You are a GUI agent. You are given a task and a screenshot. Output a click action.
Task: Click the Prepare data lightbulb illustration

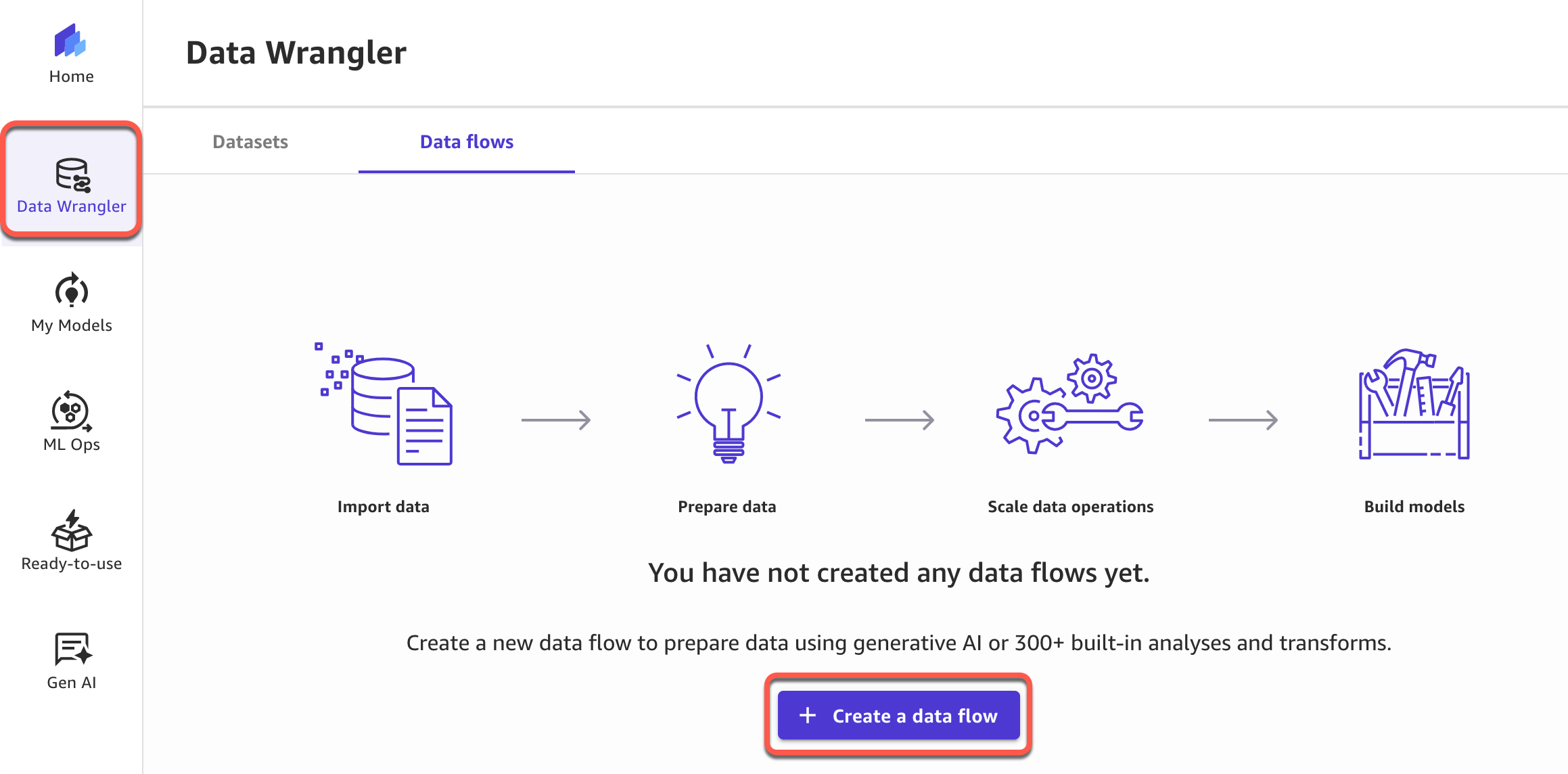(728, 405)
